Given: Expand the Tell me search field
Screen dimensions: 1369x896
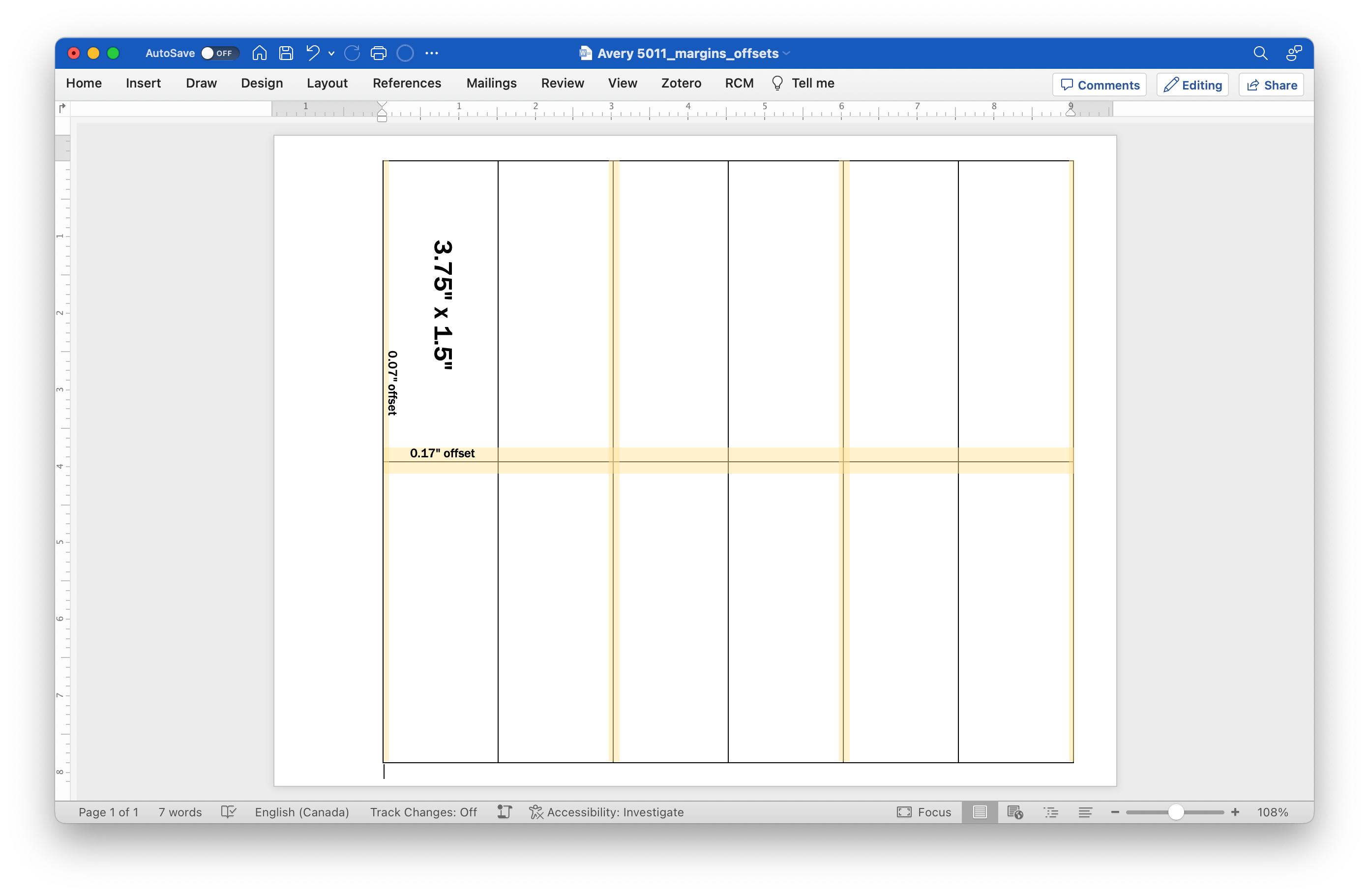Looking at the screenshot, I should click(x=812, y=83).
